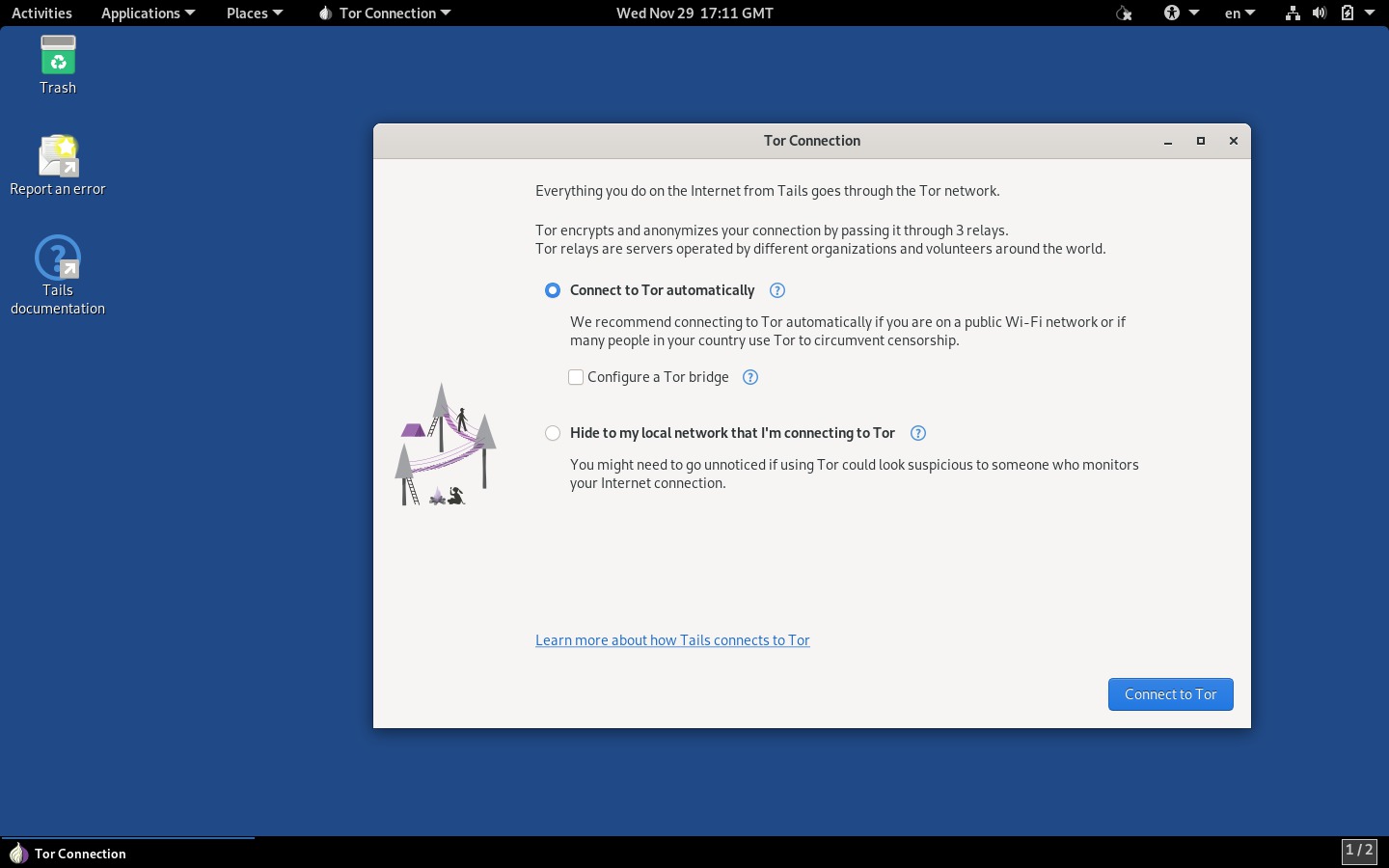Minimize the Tor Connection window
Image resolution: width=1389 pixels, height=868 pixels.
click(x=1168, y=141)
